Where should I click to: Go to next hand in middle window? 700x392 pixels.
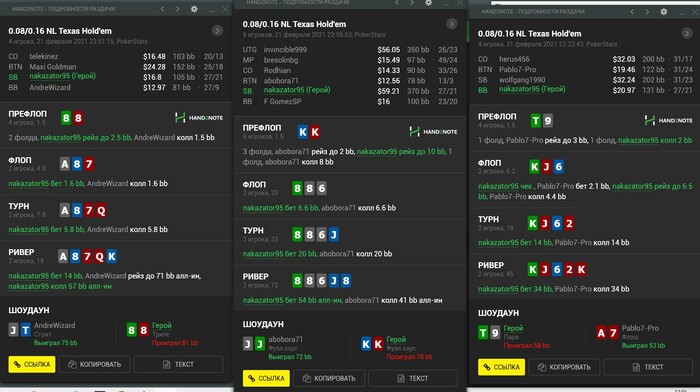tap(412, 3)
